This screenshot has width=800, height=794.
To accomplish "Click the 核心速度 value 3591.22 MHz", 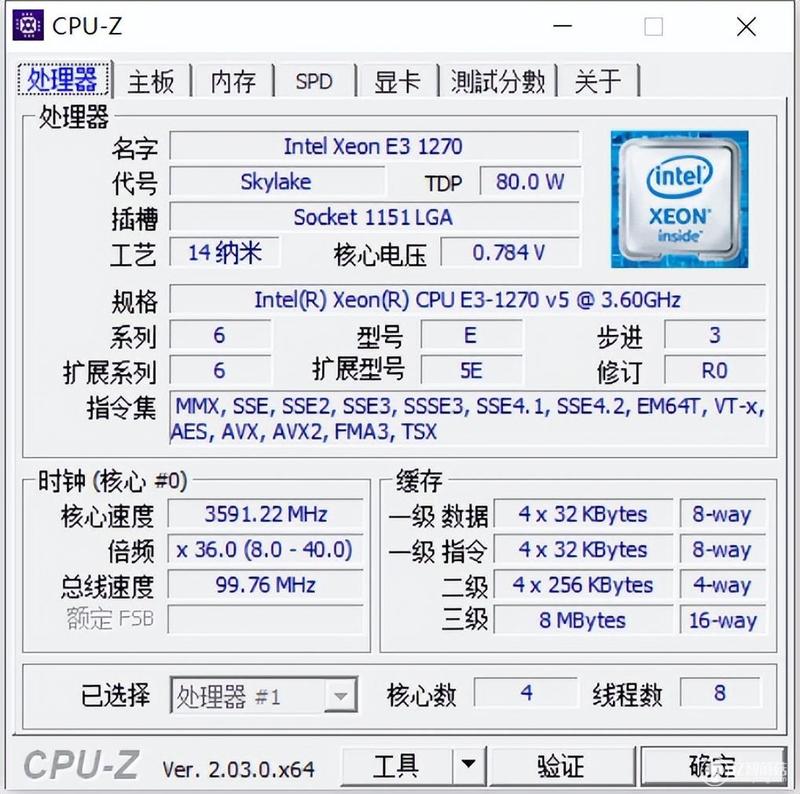I will [265, 514].
